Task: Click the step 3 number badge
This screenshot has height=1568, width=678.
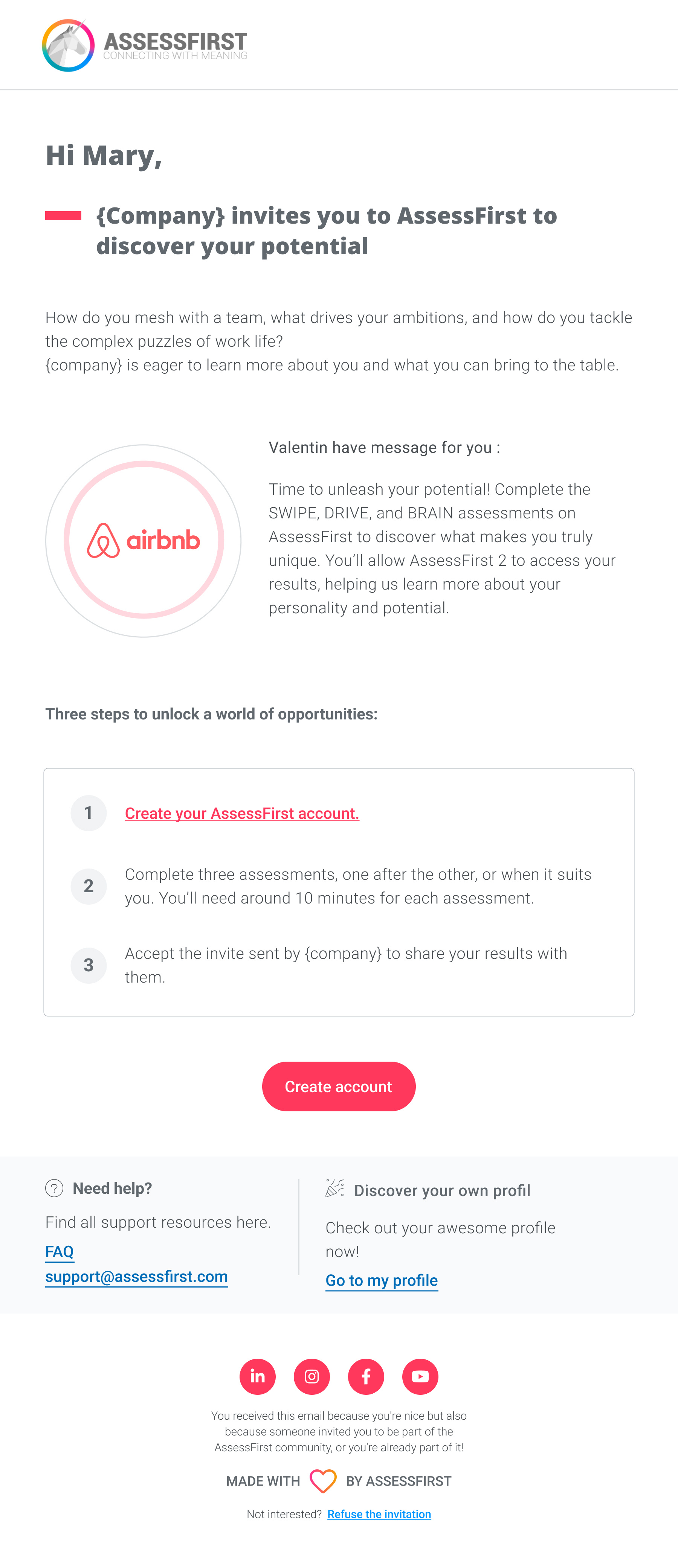Action: [89, 965]
